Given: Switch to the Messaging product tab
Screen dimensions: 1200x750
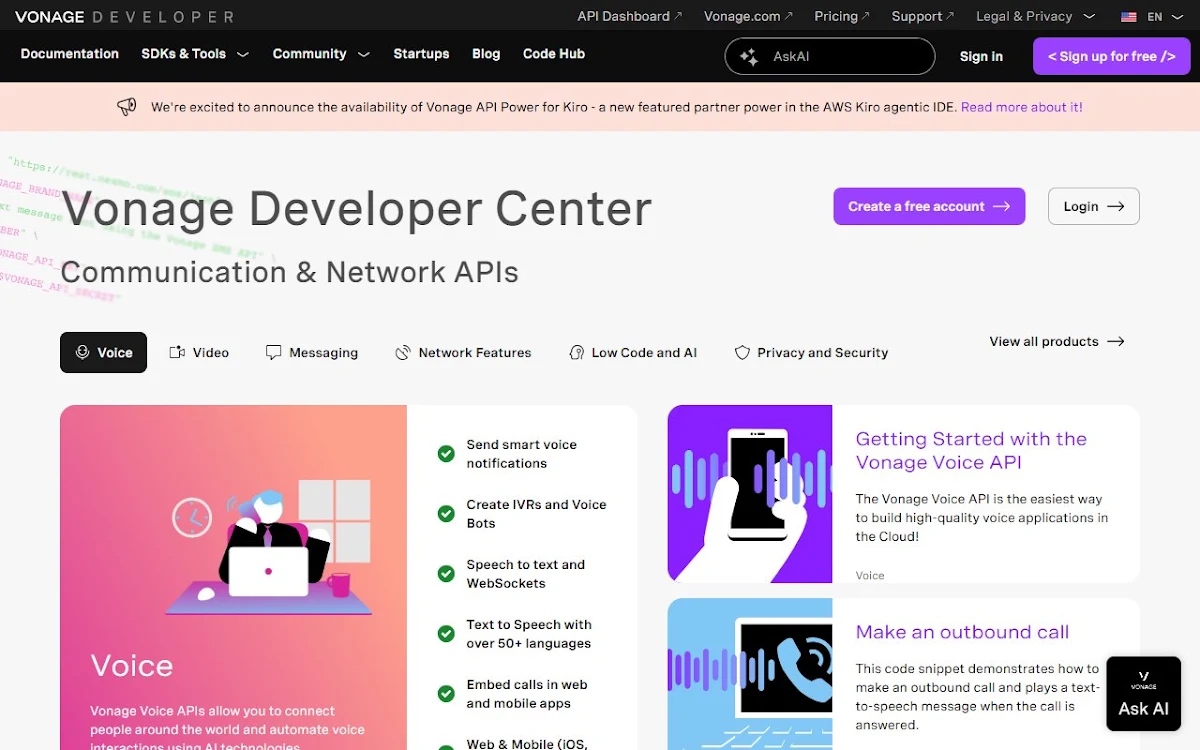Looking at the screenshot, I should pyautogui.click(x=312, y=352).
